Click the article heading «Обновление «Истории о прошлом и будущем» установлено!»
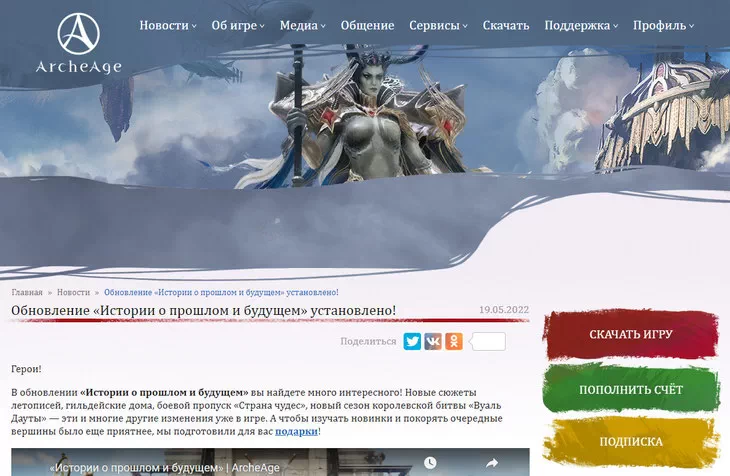This screenshot has width=730, height=476. click(203, 311)
